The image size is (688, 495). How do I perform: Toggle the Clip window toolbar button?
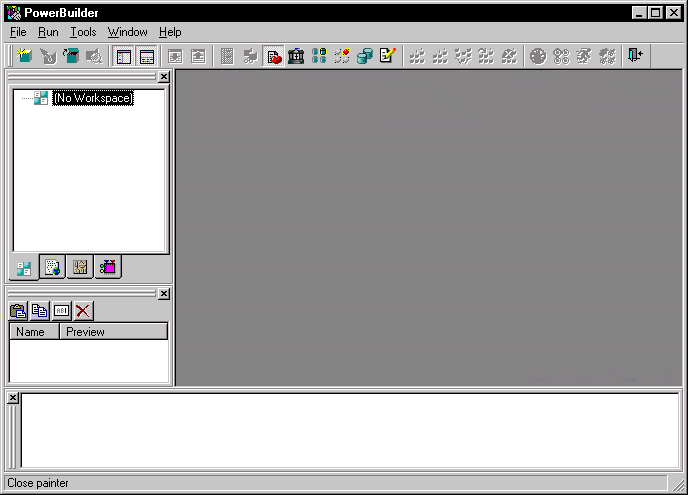coord(273,56)
